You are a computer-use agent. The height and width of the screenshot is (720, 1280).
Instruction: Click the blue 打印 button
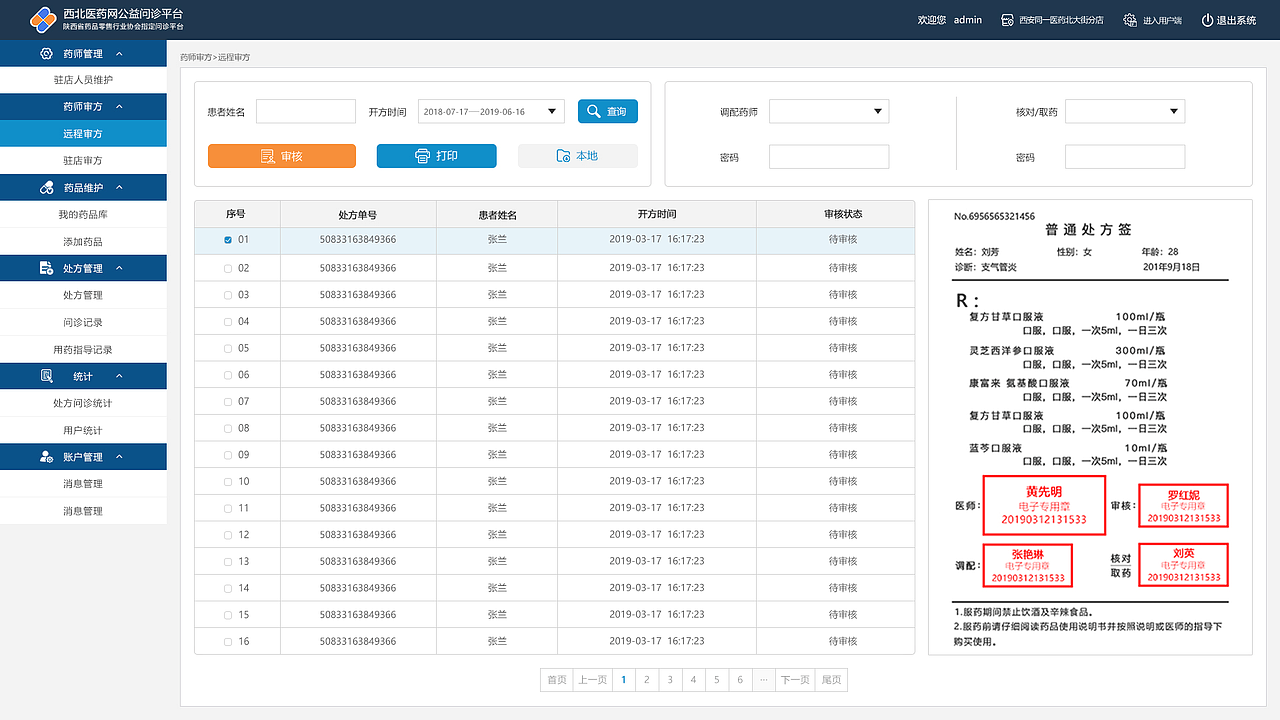[x=437, y=156]
